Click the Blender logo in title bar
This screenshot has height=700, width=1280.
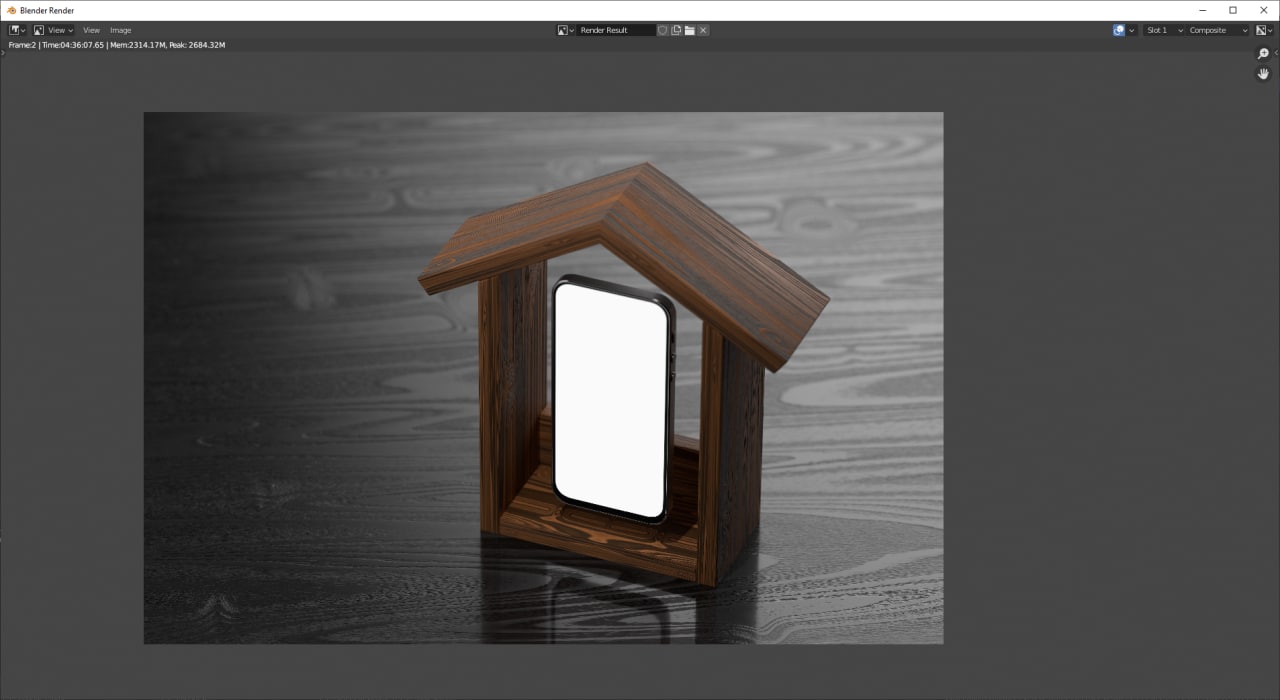click(x=11, y=10)
